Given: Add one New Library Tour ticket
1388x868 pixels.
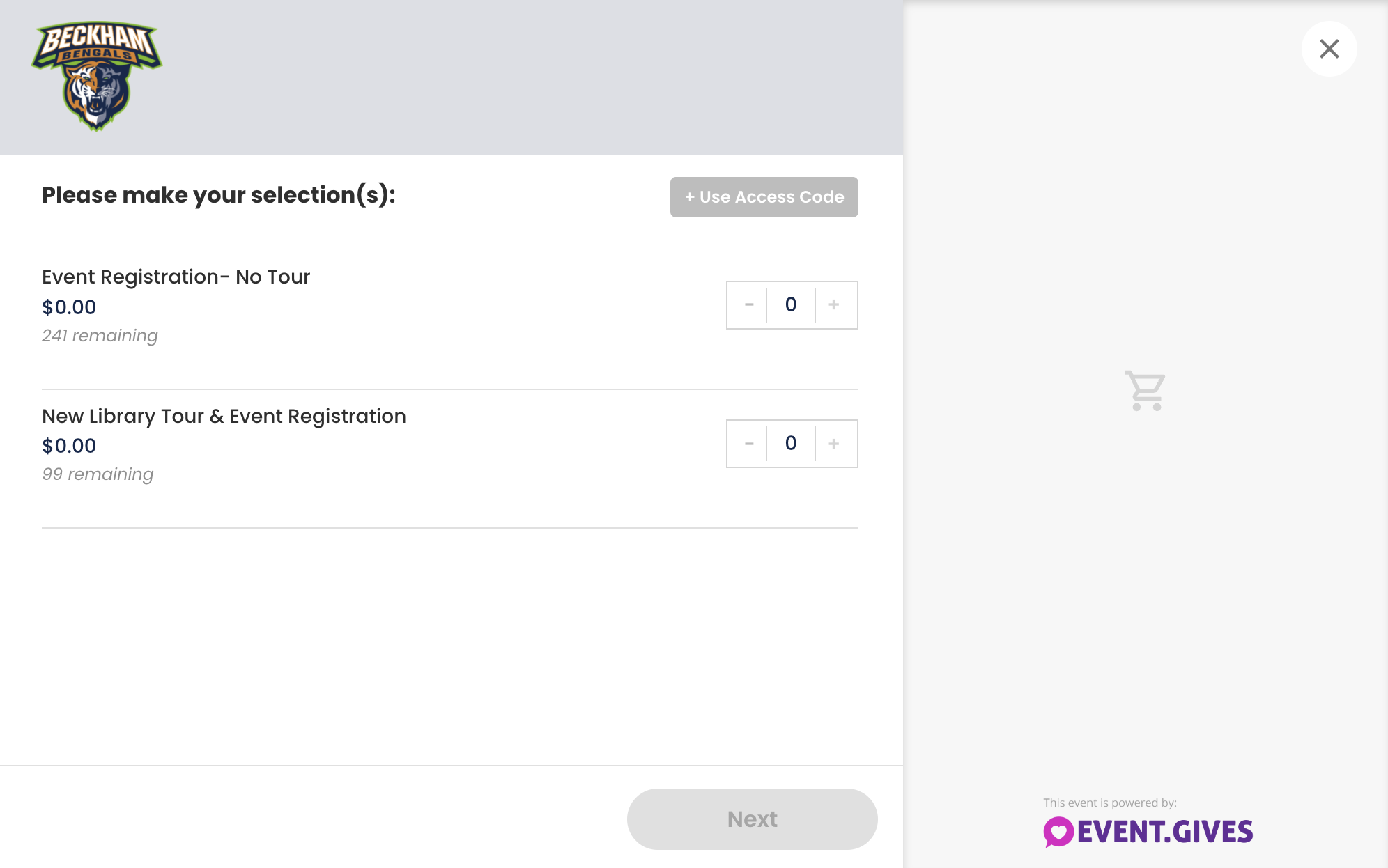Looking at the screenshot, I should click(x=834, y=443).
